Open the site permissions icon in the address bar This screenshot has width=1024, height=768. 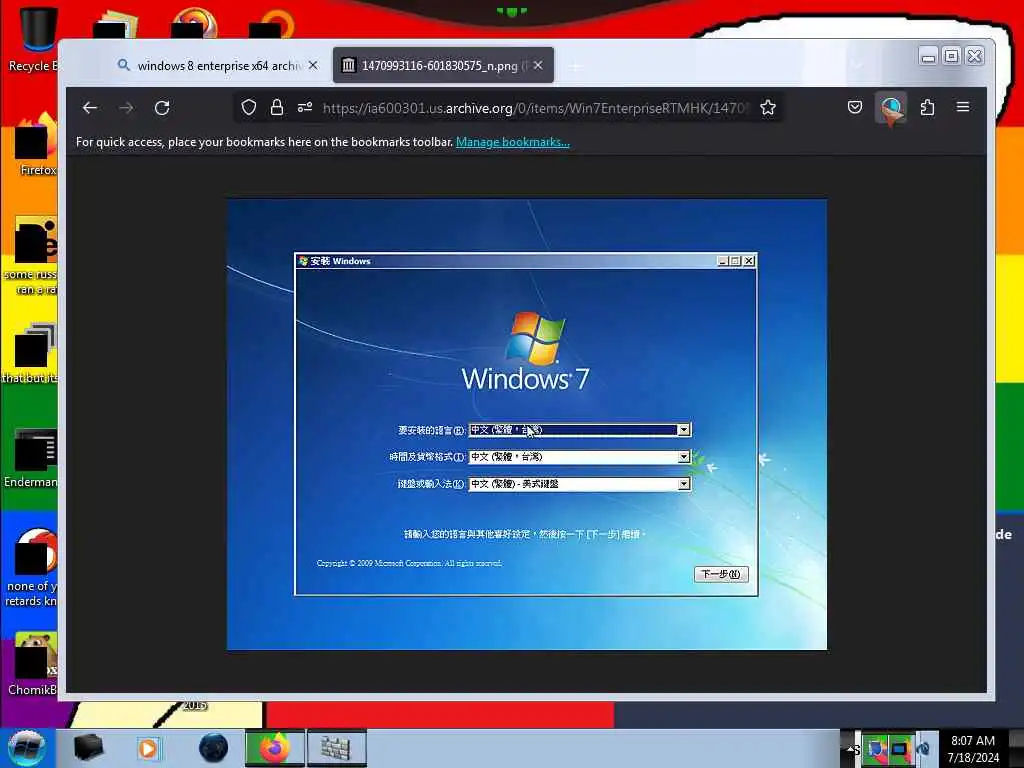coord(305,108)
